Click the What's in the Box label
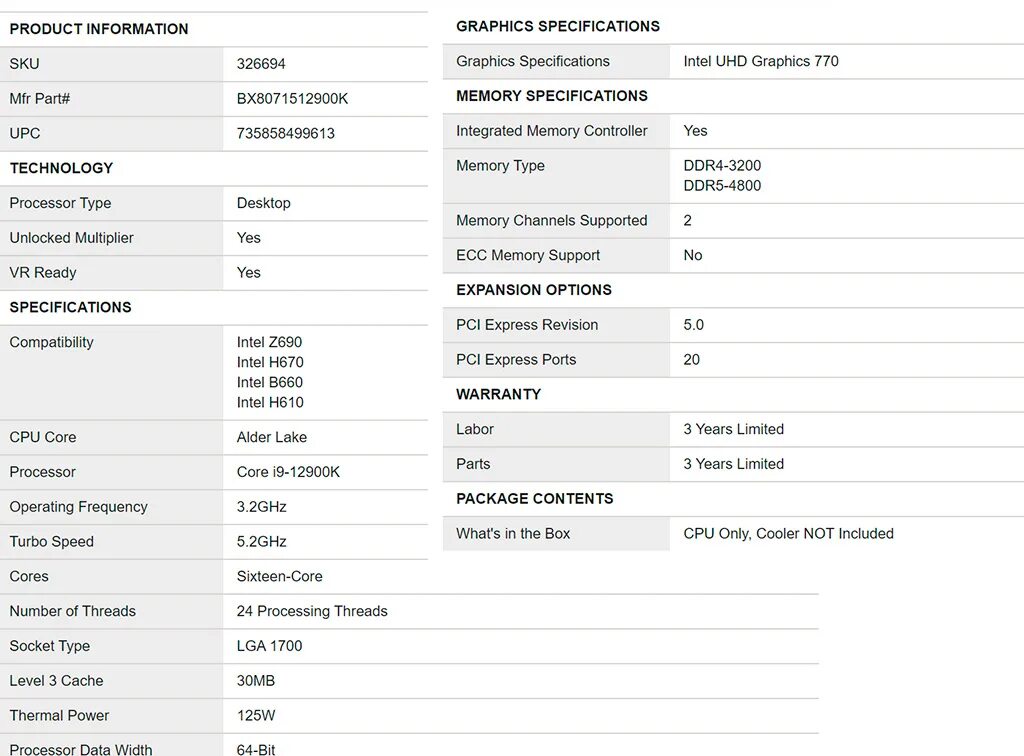 pos(513,533)
